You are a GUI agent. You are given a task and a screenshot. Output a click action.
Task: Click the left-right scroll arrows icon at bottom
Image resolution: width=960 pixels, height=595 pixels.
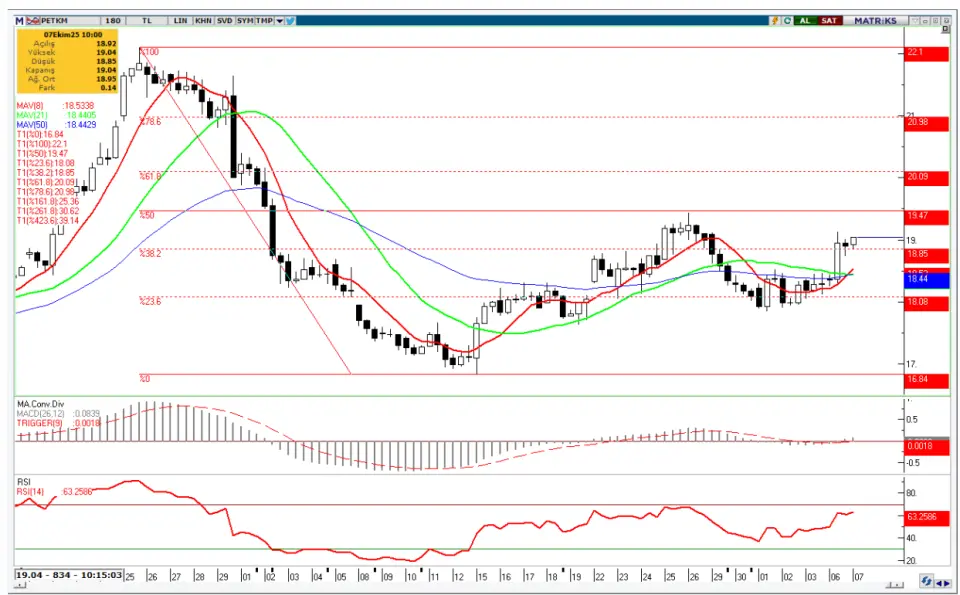point(943,581)
